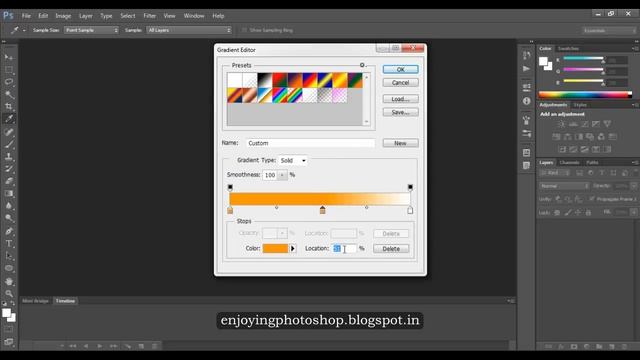Select the Move tool
The width and height of the screenshot is (640, 360).
(9, 57)
